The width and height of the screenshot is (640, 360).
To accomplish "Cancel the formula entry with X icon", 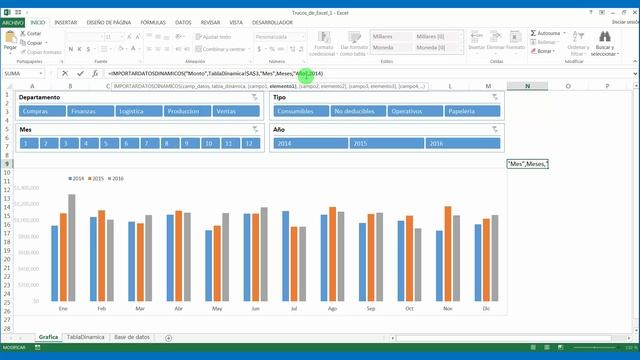I will pyautogui.click(x=65, y=73).
